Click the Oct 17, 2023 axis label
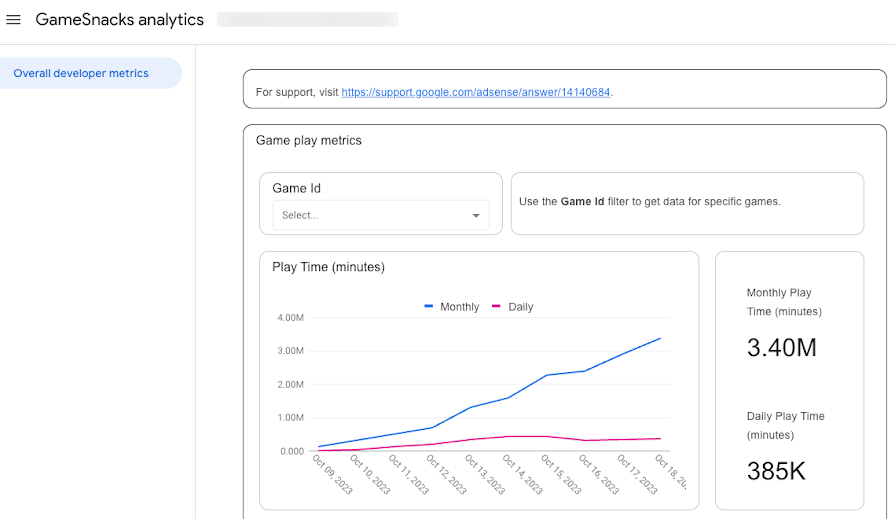 point(637,474)
